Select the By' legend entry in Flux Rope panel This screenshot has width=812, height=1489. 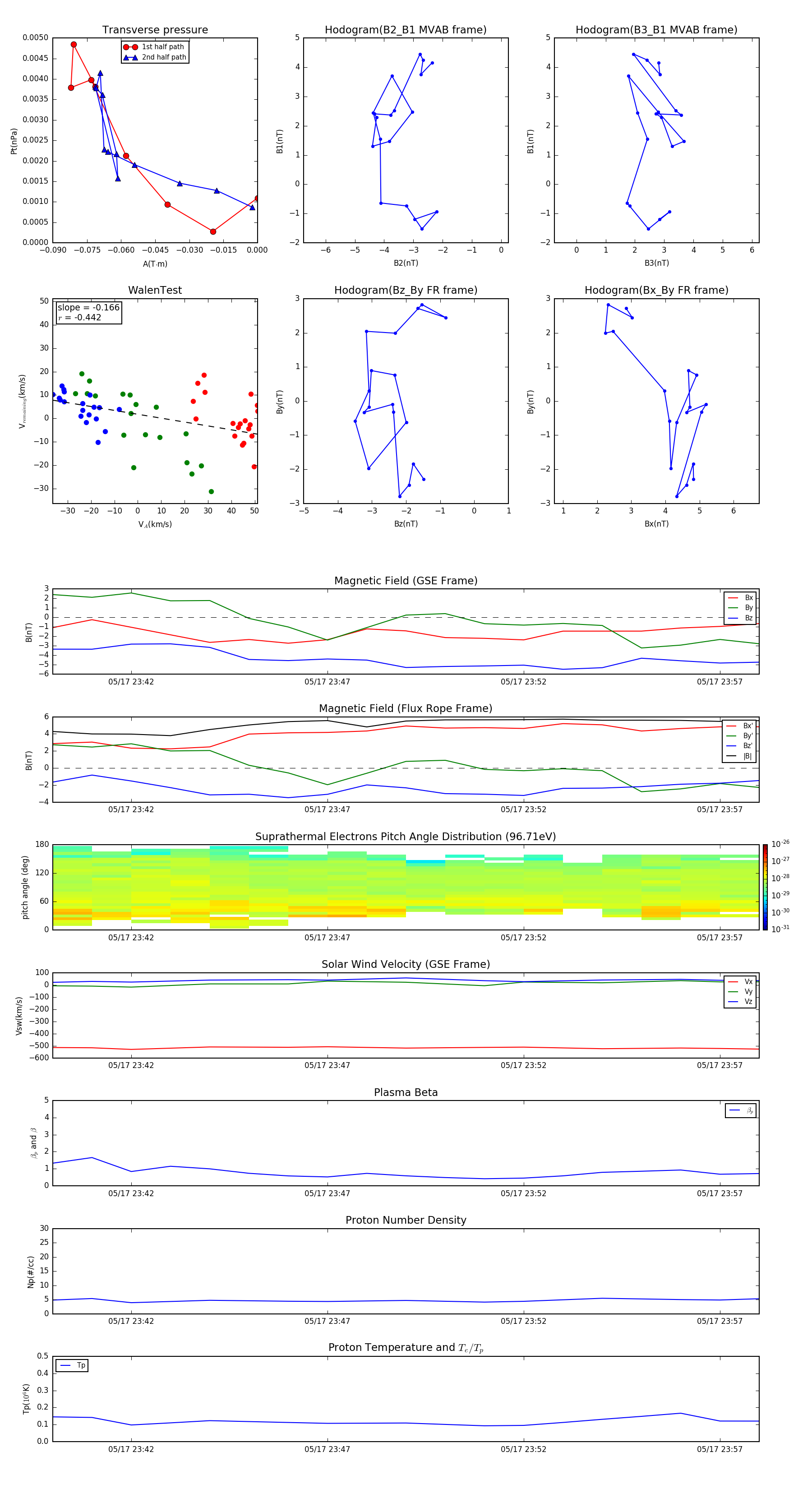pyautogui.click(x=740, y=736)
